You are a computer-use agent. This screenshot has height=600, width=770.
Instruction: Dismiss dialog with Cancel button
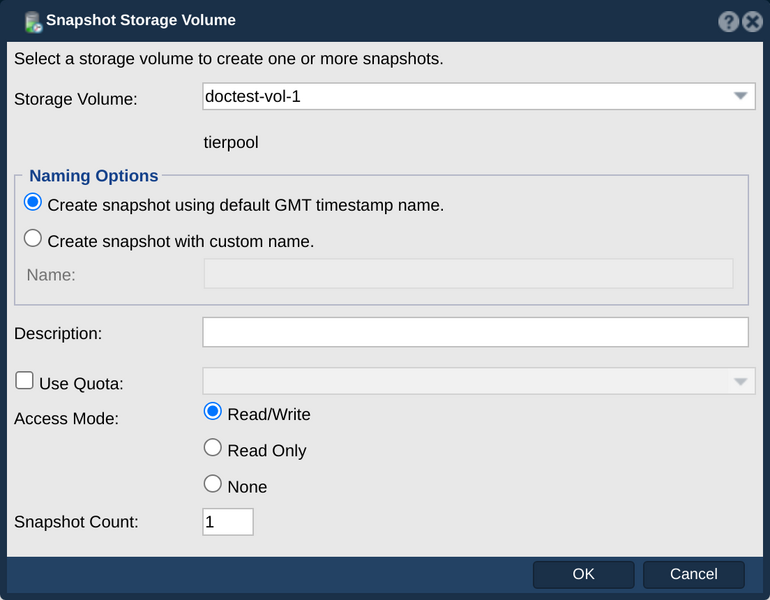click(x=693, y=574)
